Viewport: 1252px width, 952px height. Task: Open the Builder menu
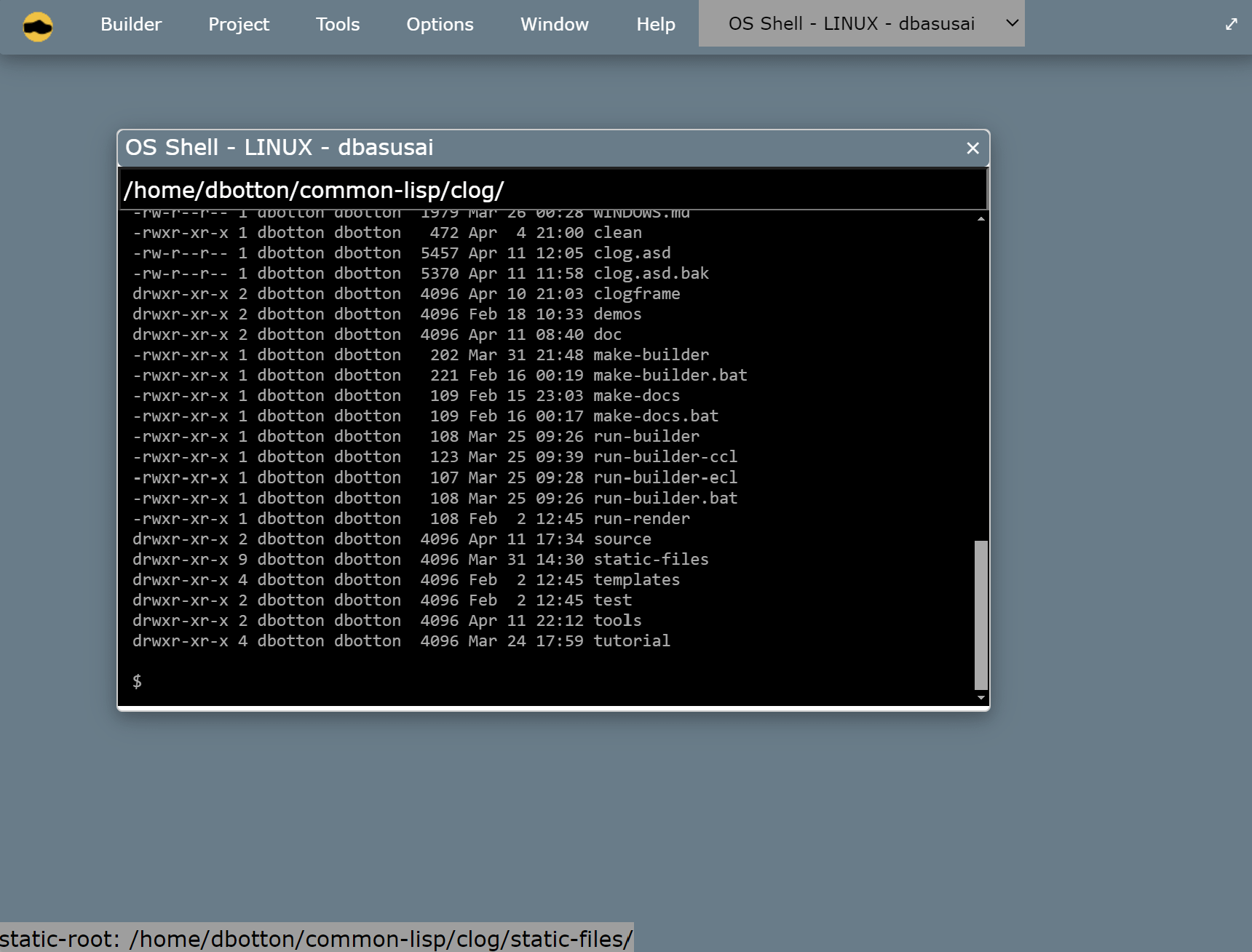(131, 25)
